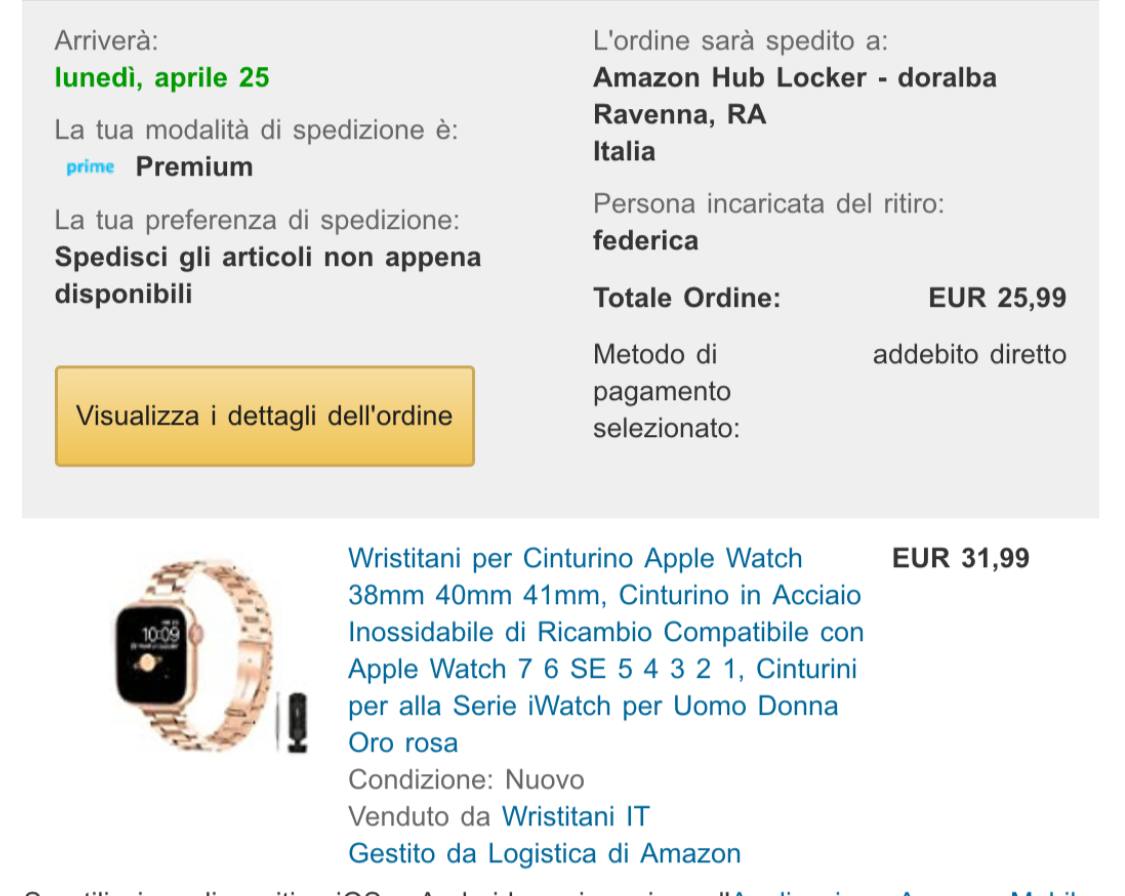
Task: Click the EUR 31,99 item price
Action: pos(961,558)
